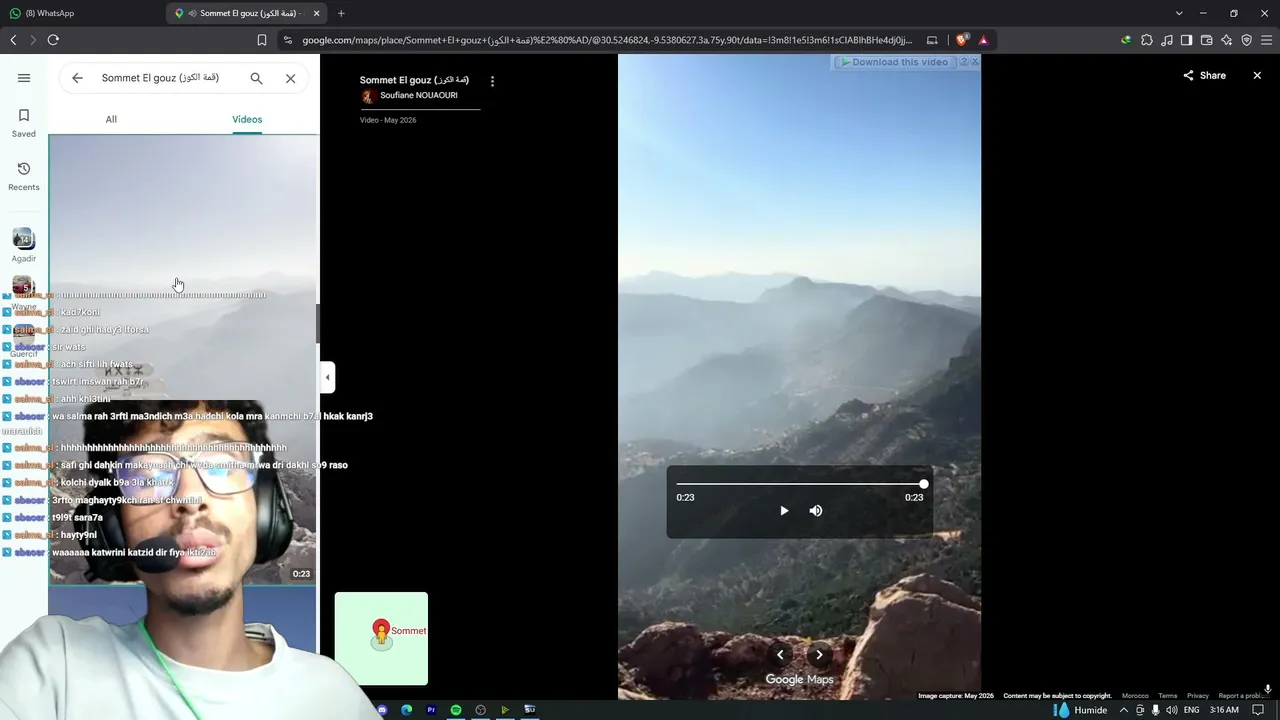Open Brave Rewards triangle icon

point(983,40)
